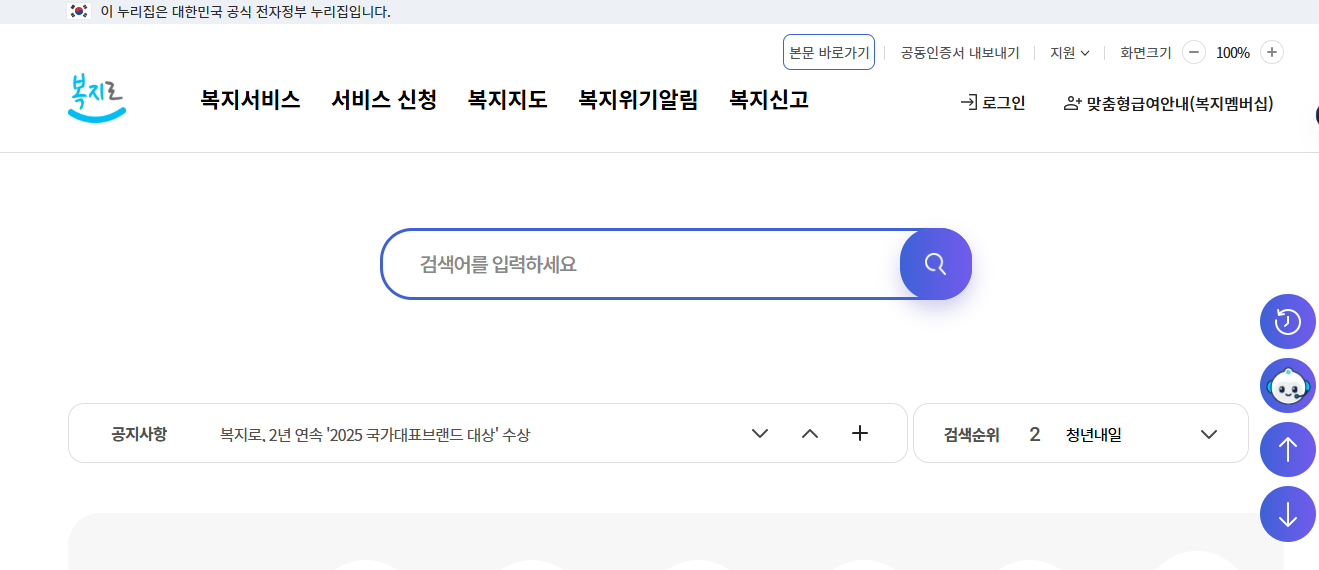Open the 복지위기알림 menu

coord(638,100)
